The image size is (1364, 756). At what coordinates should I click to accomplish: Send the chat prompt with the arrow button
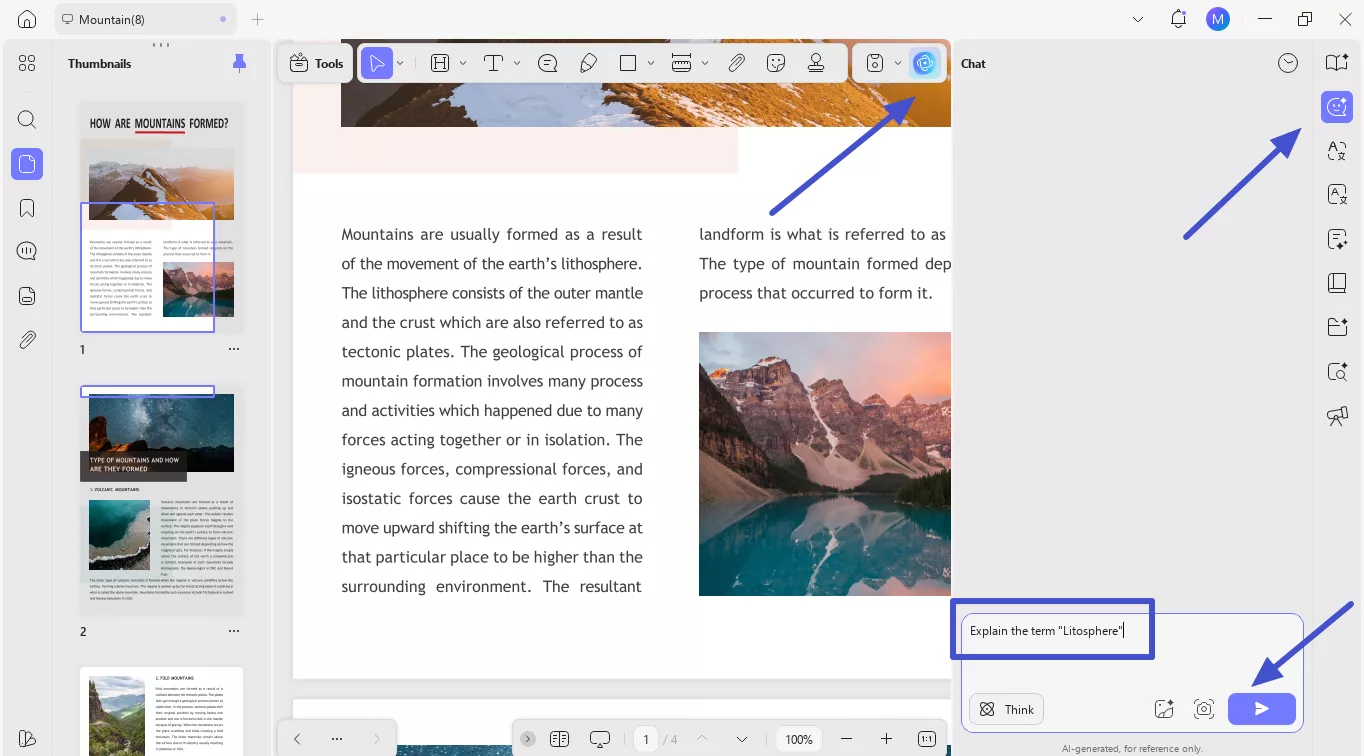1261,708
